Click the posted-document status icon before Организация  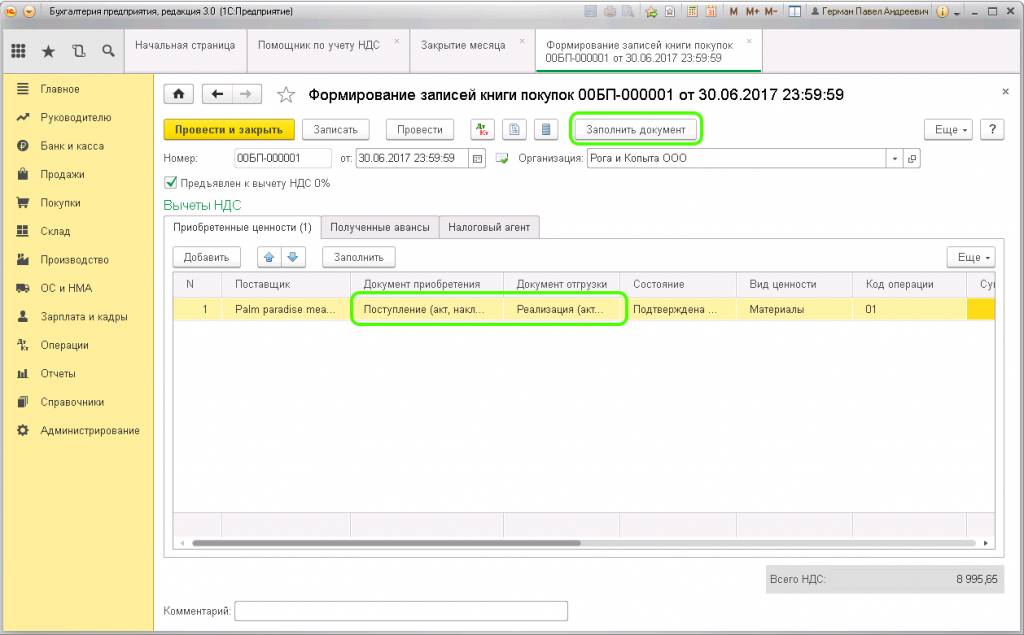click(x=502, y=158)
